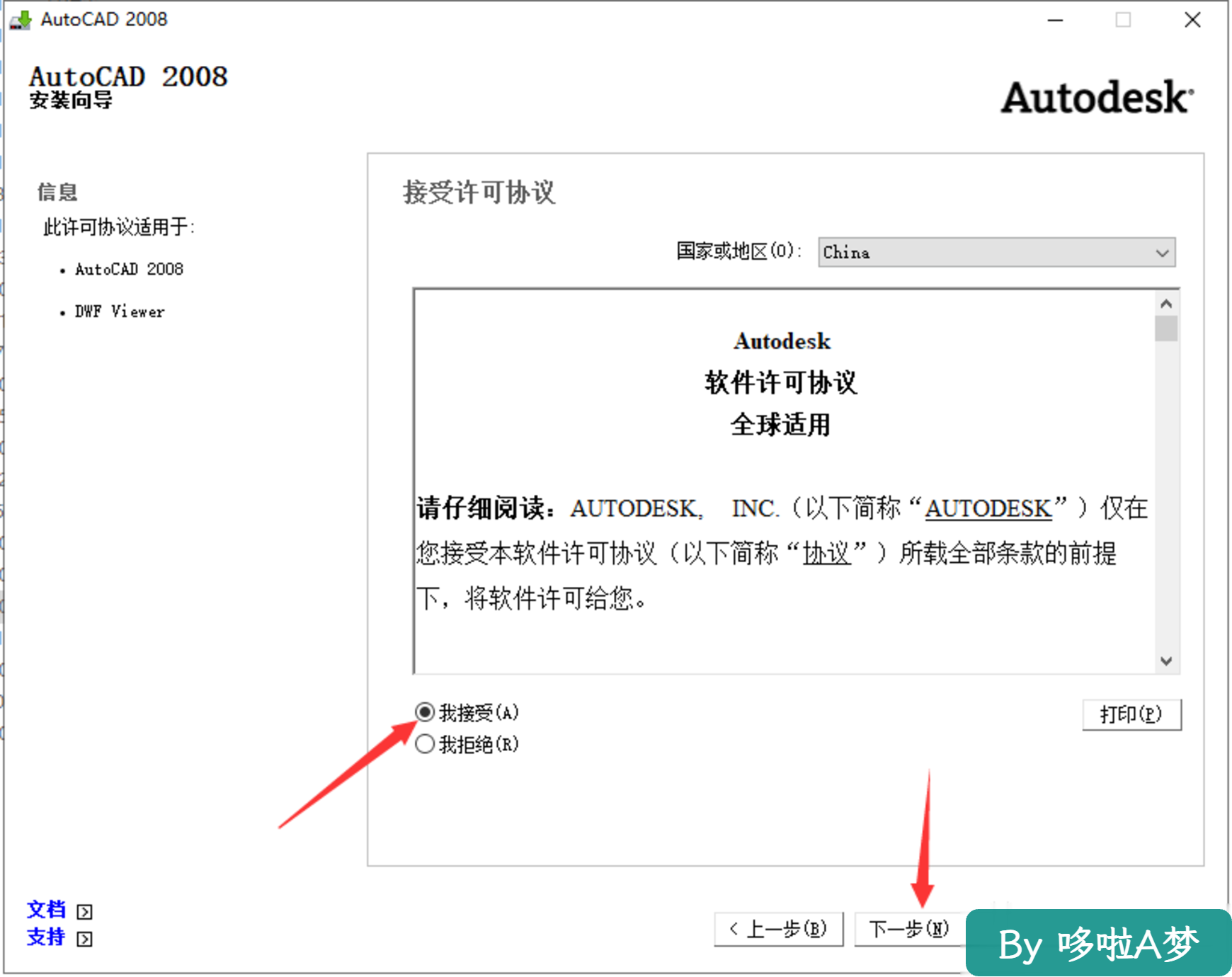1232x977 pixels.
Task: Click the license agreement scrollbar thumb
Action: coord(1166,328)
